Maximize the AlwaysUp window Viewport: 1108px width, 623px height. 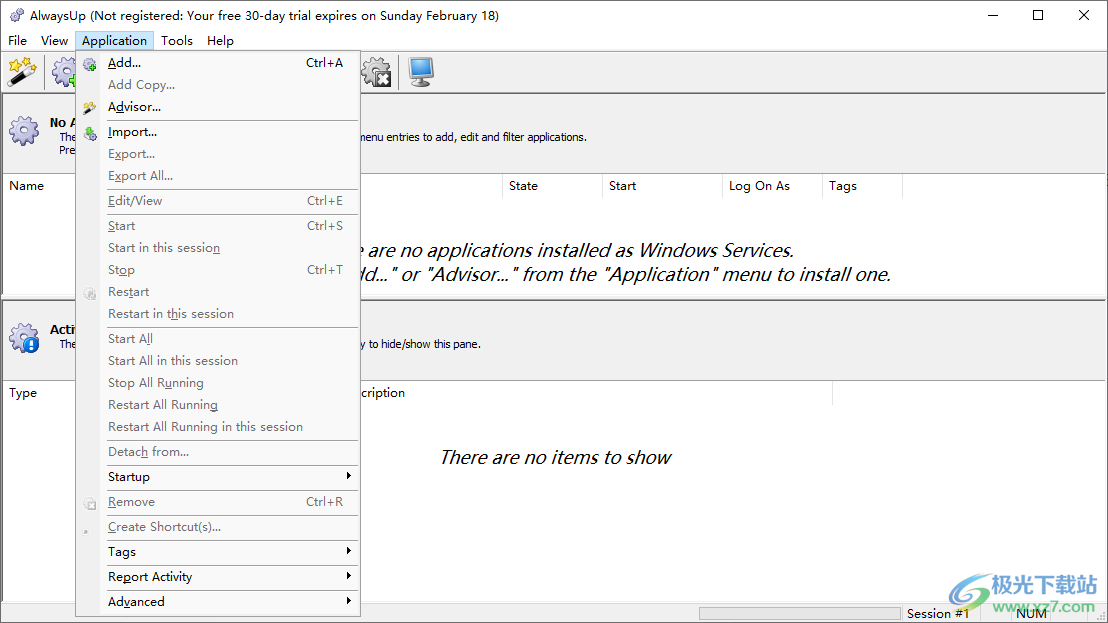tap(1038, 16)
